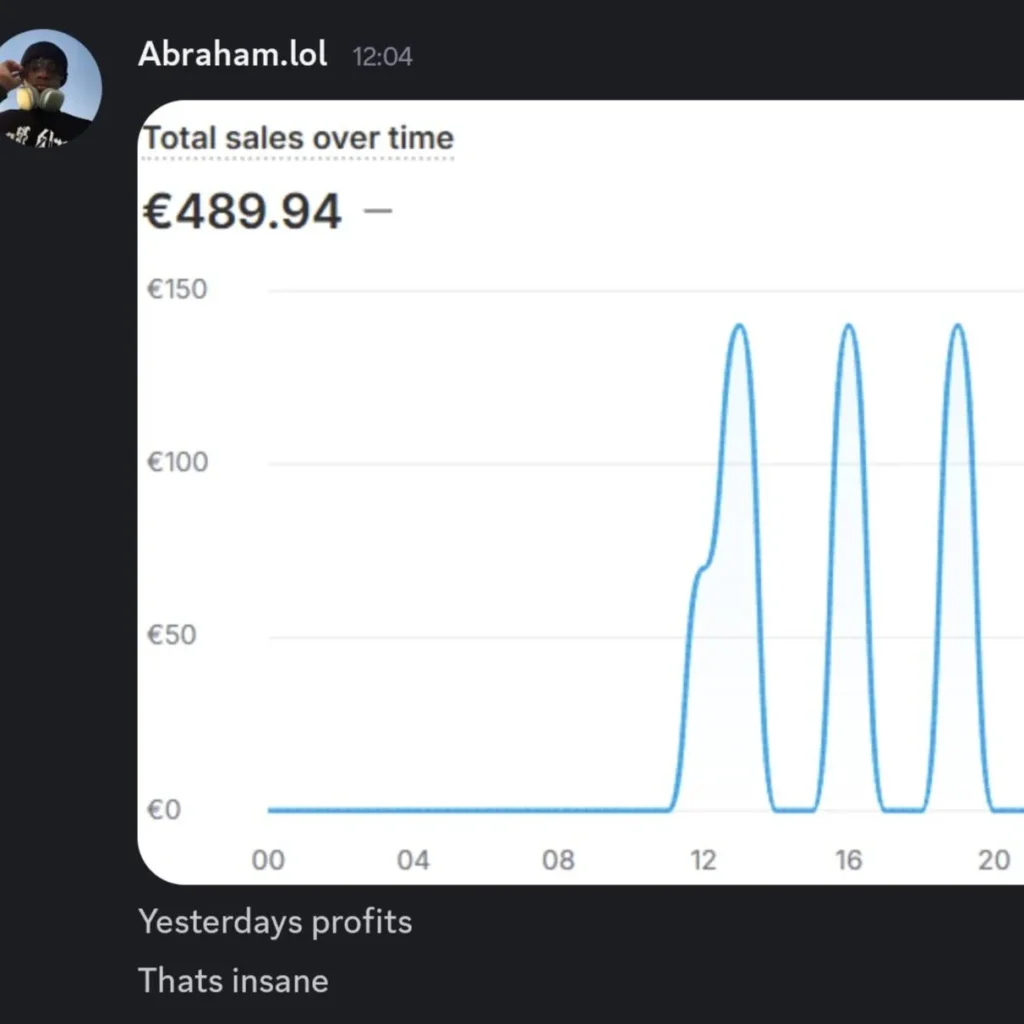Image resolution: width=1024 pixels, height=1024 pixels.
Task: Click the 'Thats insane' message text
Action: click(x=233, y=980)
